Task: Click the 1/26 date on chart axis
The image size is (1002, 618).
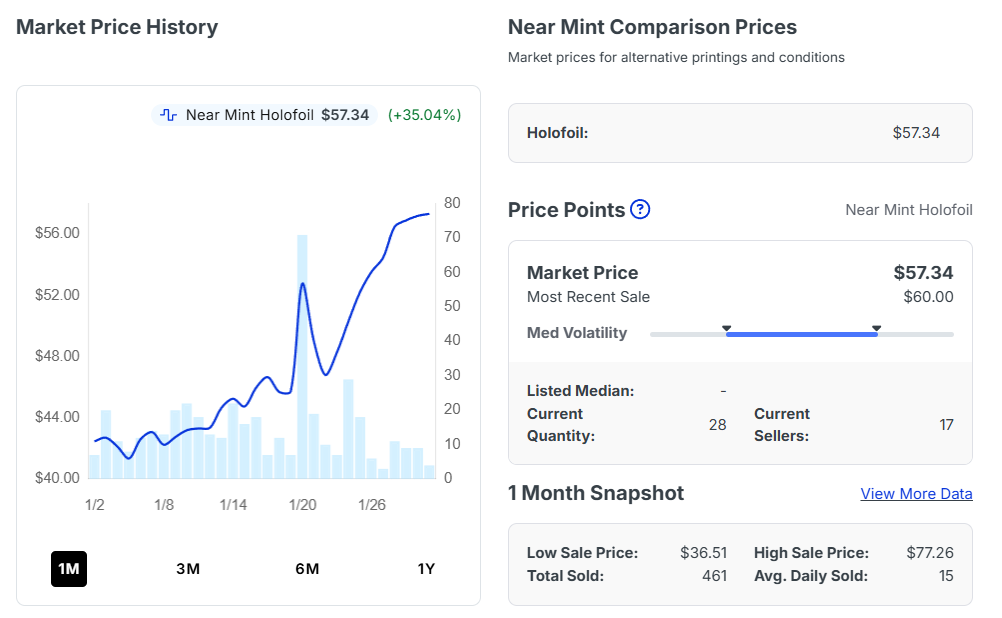Action: [x=372, y=505]
